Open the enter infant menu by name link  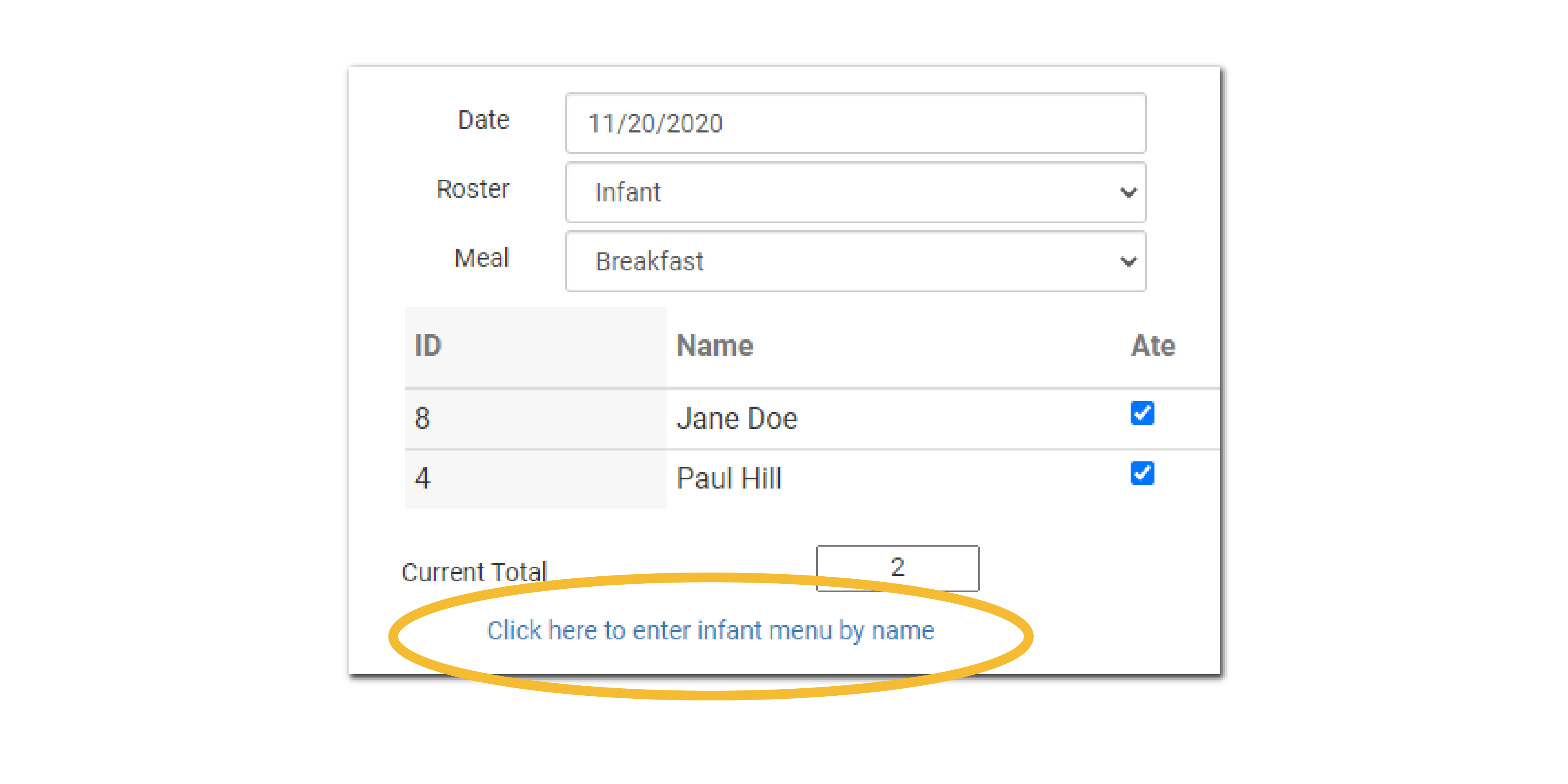(x=710, y=631)
